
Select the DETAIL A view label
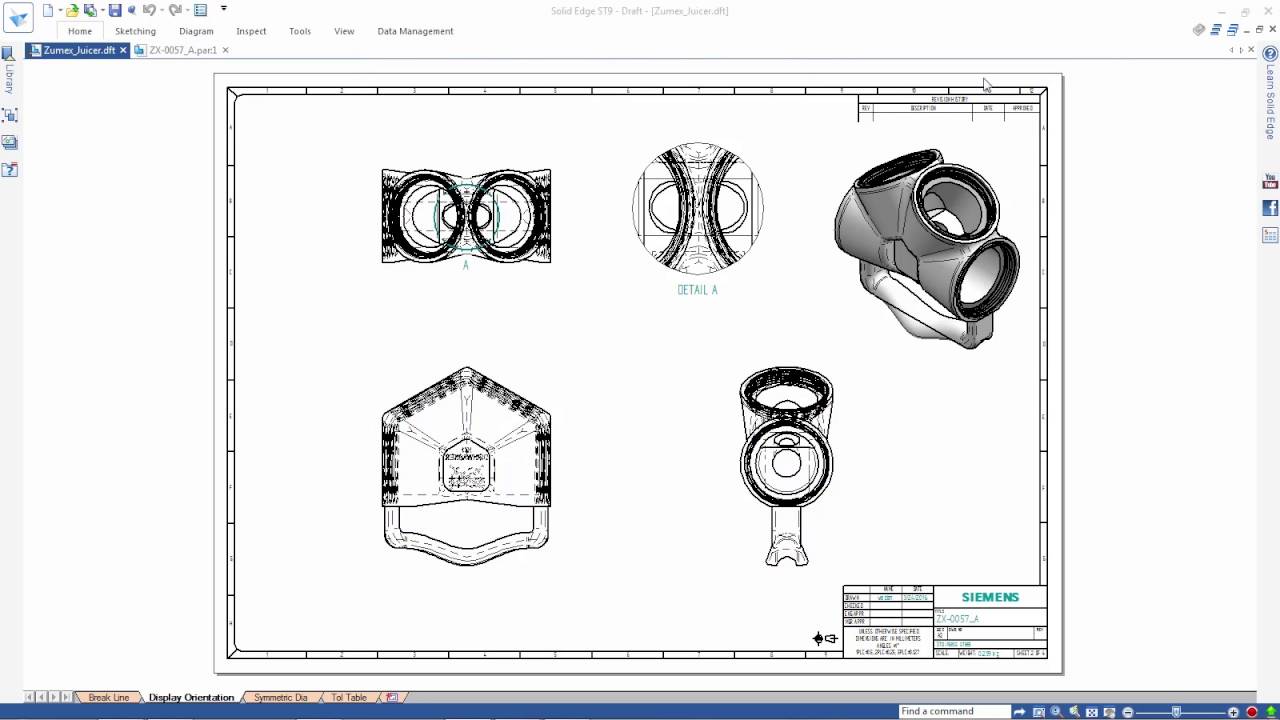697,290
